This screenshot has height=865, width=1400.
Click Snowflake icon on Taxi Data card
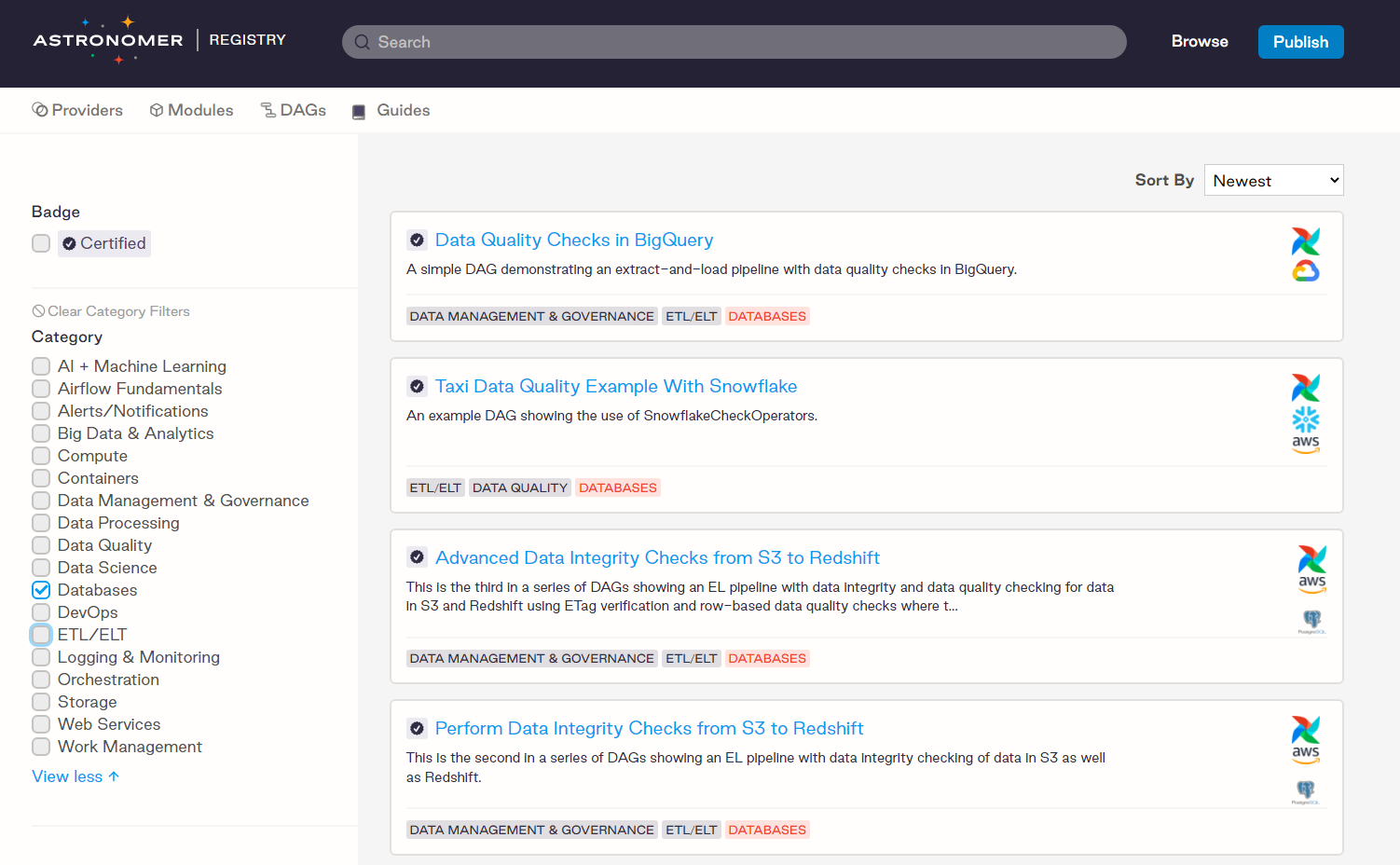point(1306,419)
